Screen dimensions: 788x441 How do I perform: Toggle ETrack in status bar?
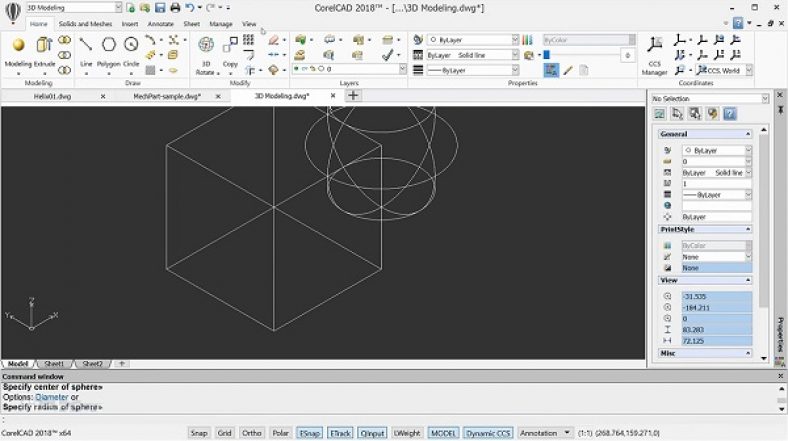340,433
